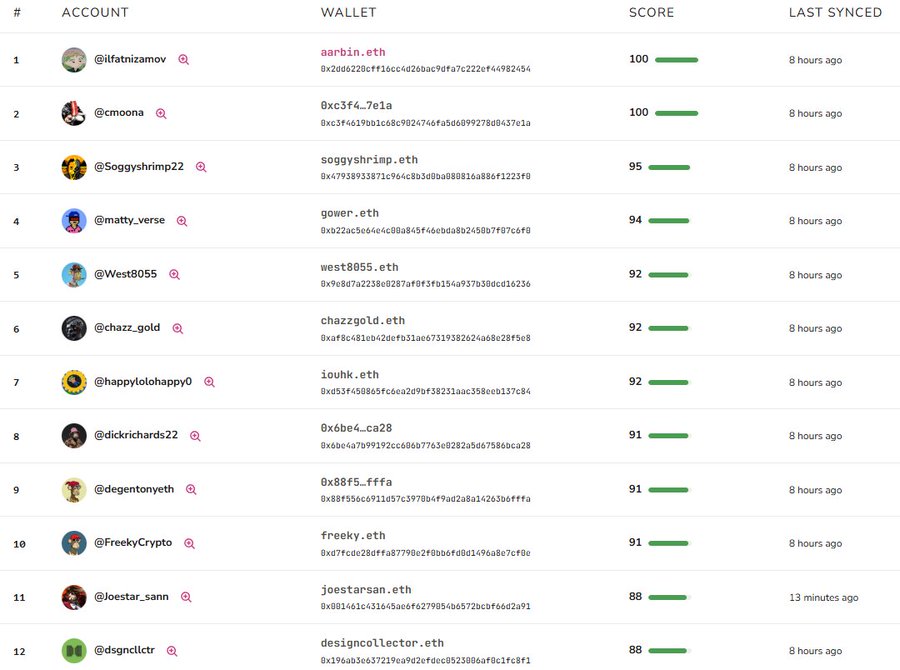
Task: Click magnifier icon next to @cmoona
Action: (161, 114)
